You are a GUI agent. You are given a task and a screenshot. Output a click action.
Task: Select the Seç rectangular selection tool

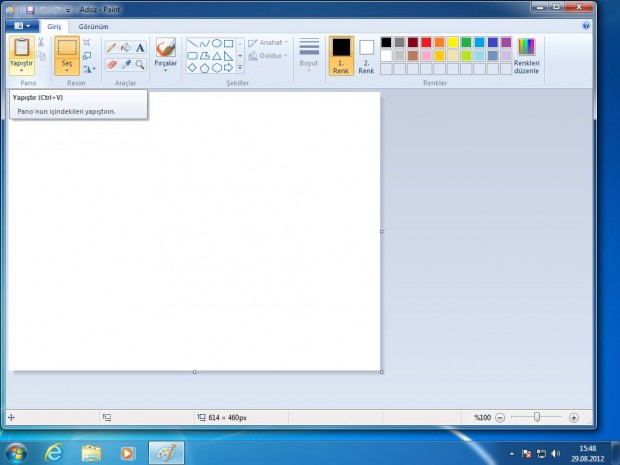[67, 48]
